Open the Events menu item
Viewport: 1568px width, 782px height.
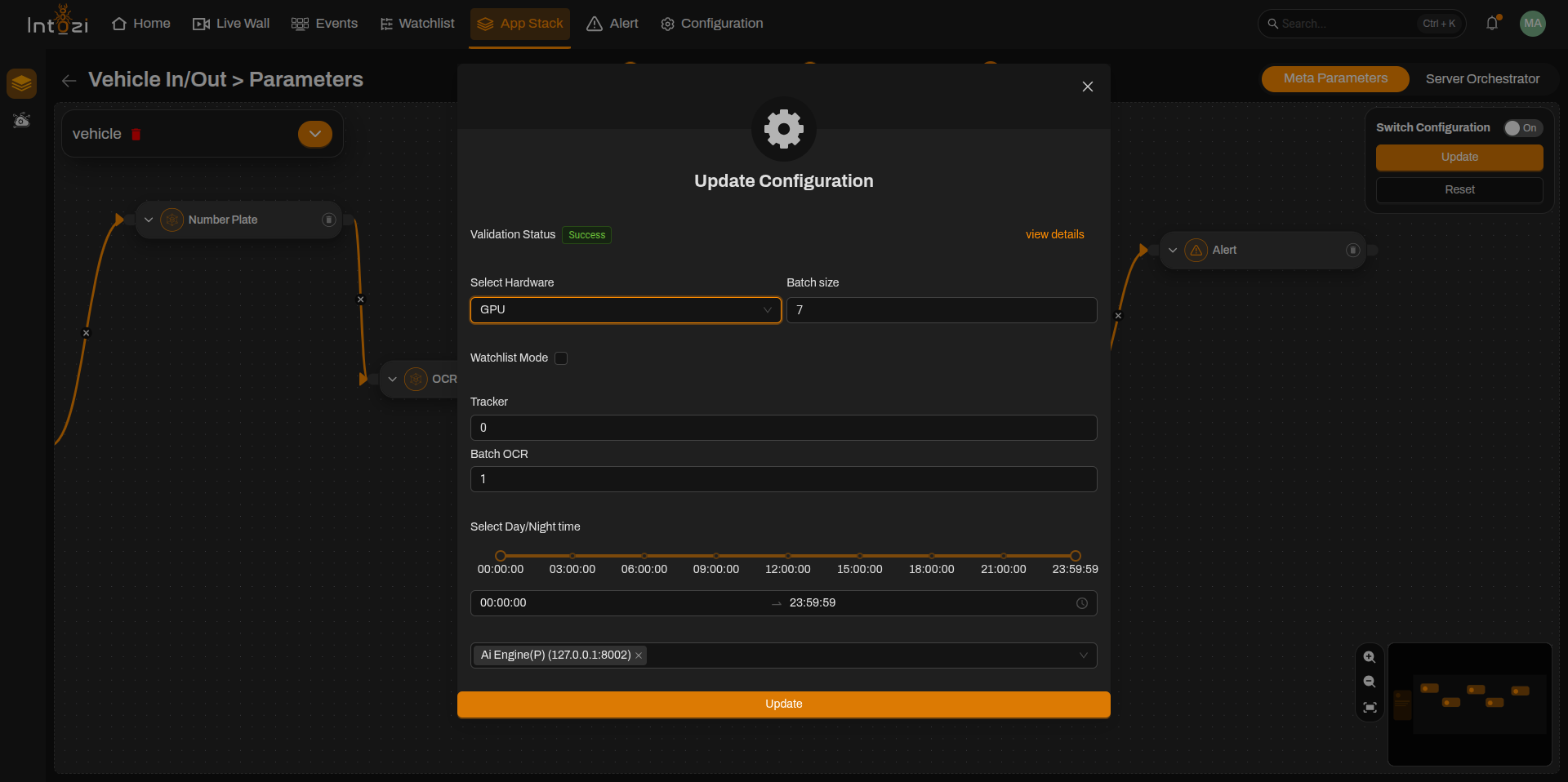pyautogui.click(x=324, y=24)
